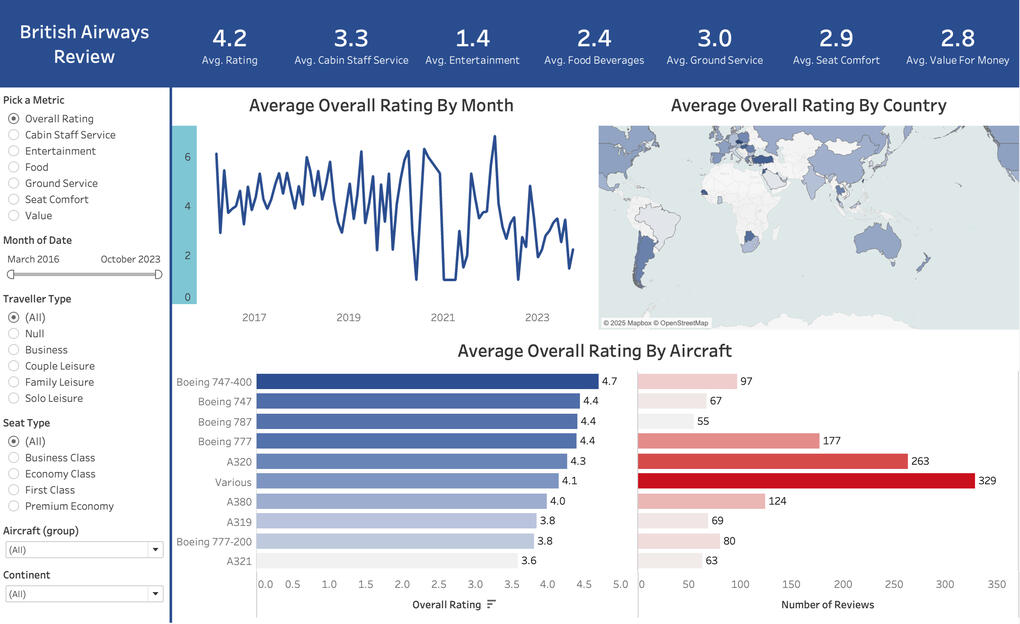
Task: Filter Traveller Type to Business
Action: pos(13,350)
